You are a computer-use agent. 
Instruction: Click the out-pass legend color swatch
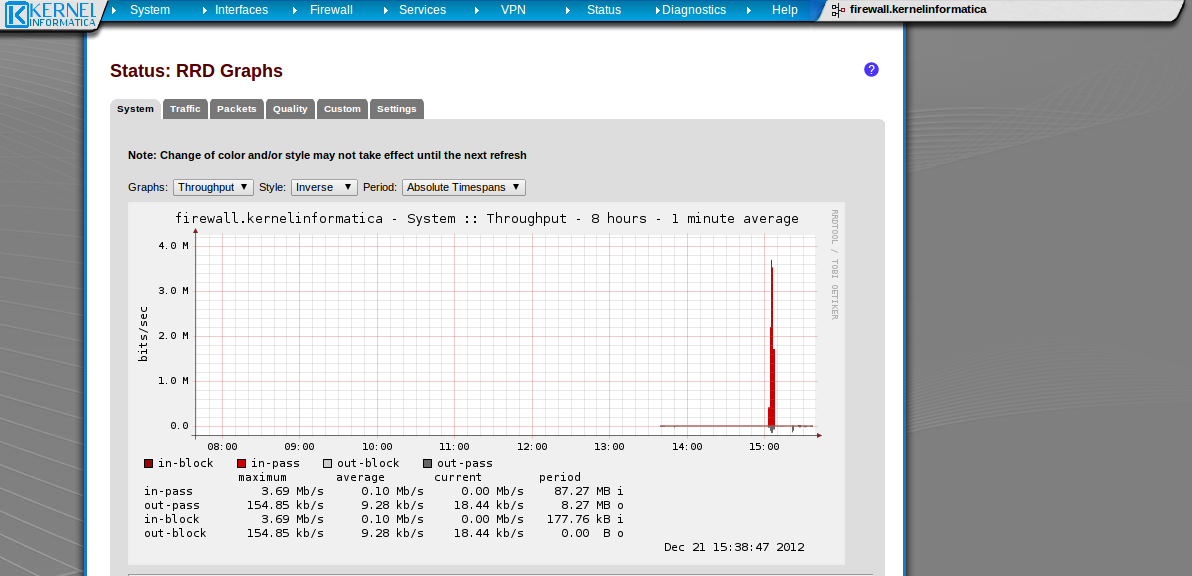click(x=427, y=464)
